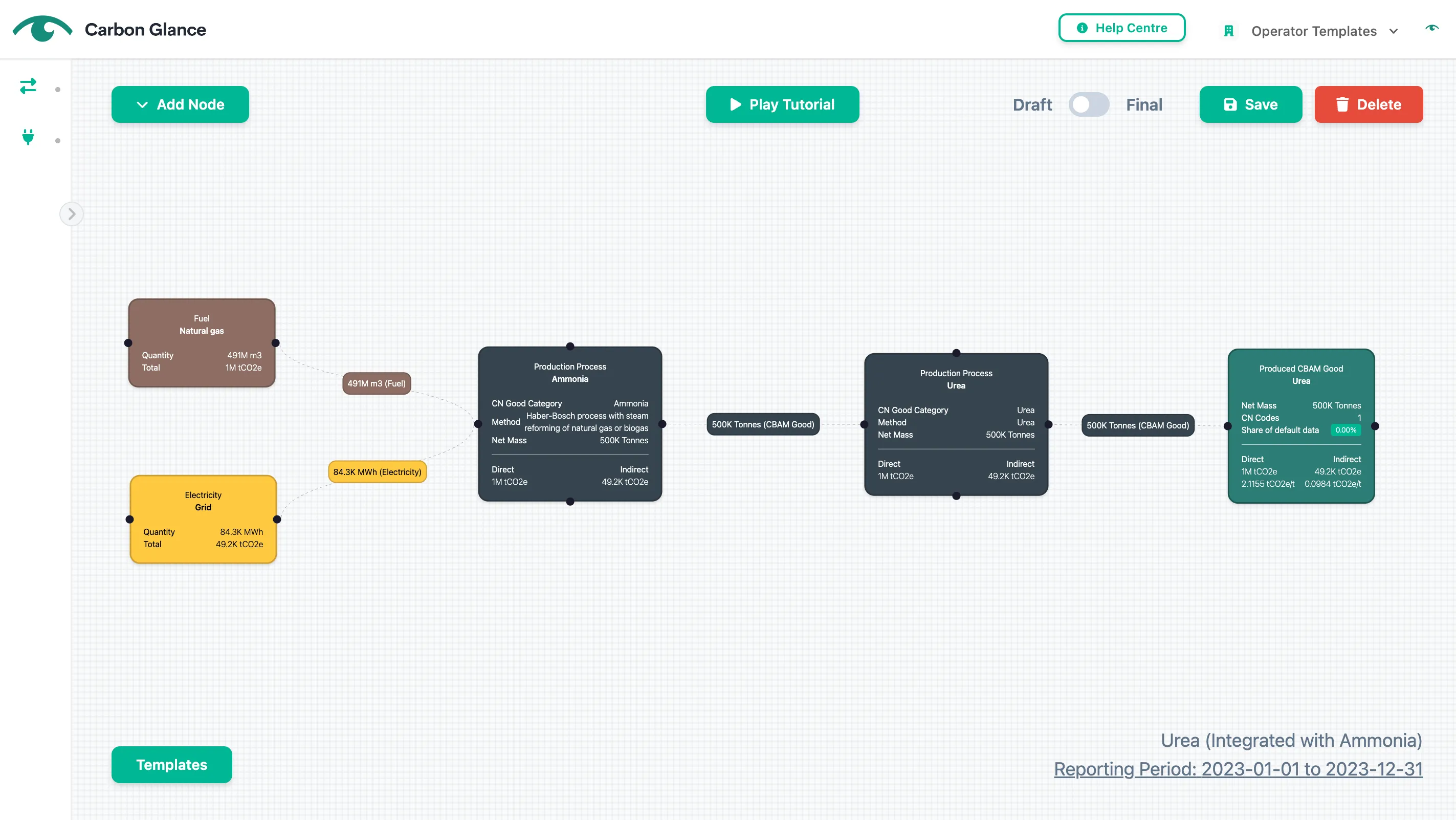Image resolution: width=1456 pixels, height=820 pixels.
Task: Click the Play Tutorial button
Action: pos(782,104)
